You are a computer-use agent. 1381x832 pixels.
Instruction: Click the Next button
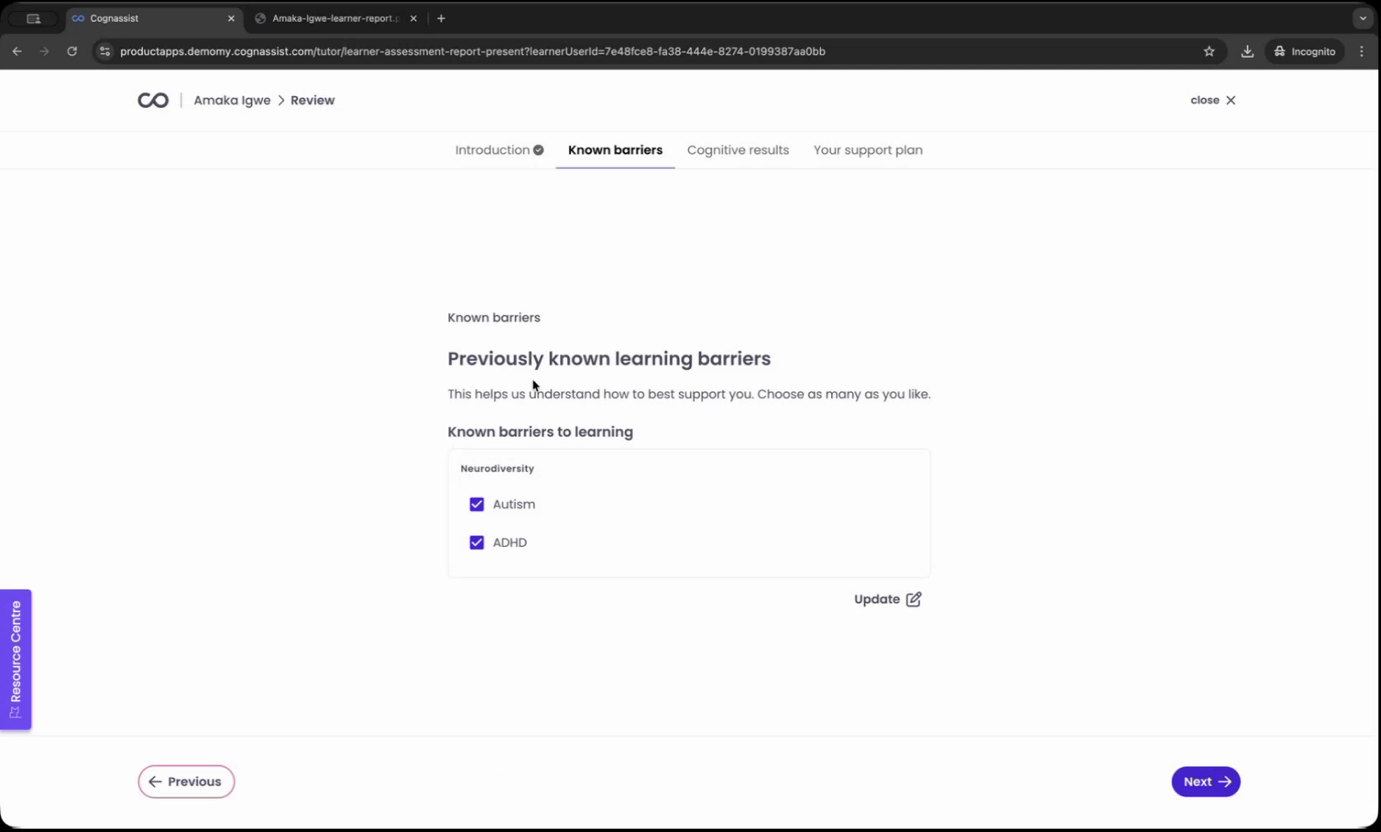click(x=1205, y=781)
